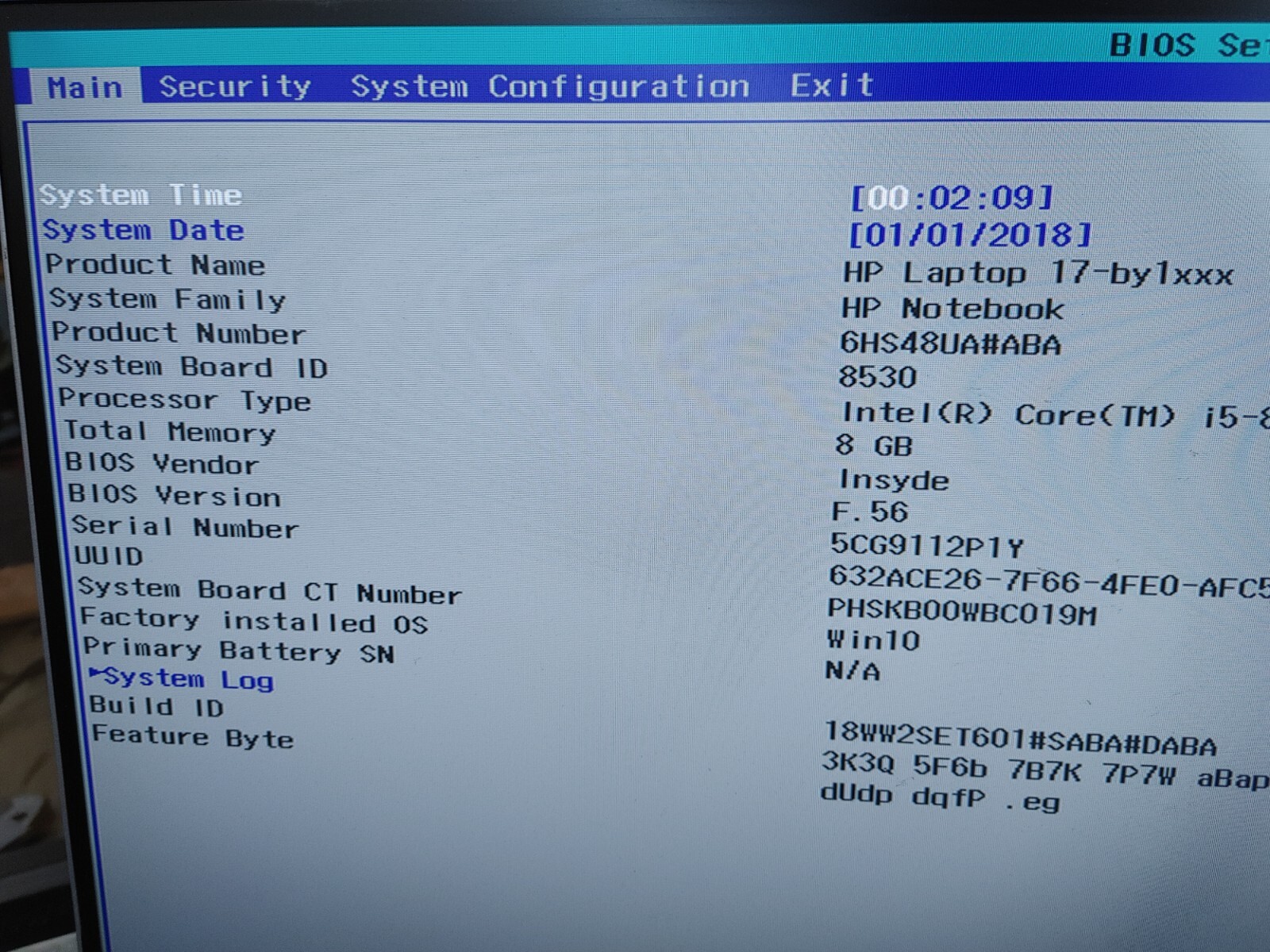Click the Primary Battery SN label

click(239, 651)
